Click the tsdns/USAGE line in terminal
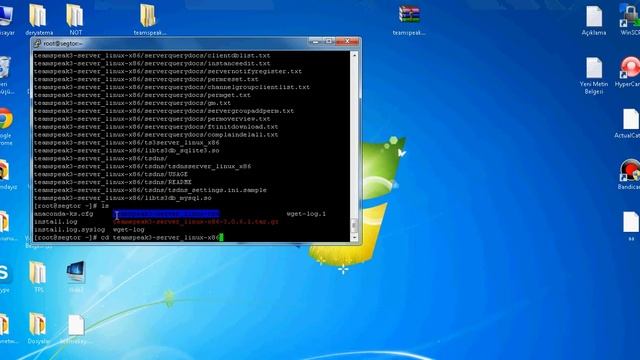Image resolution: width=640 pixels, height=360 pixels. click(x=111, y=174)
